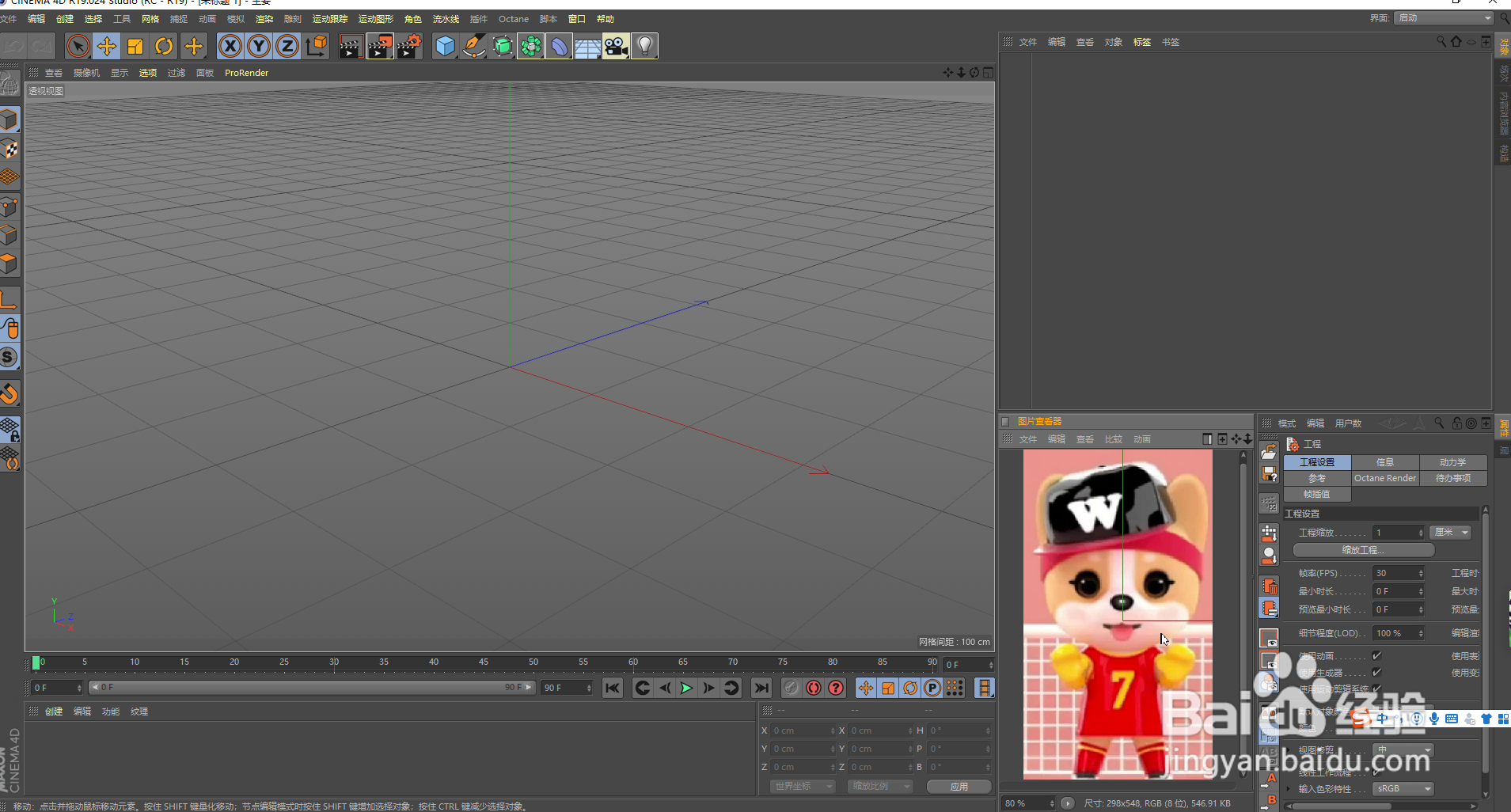
Task: Open 视图修剪 dropdown
Action: 1403,750
